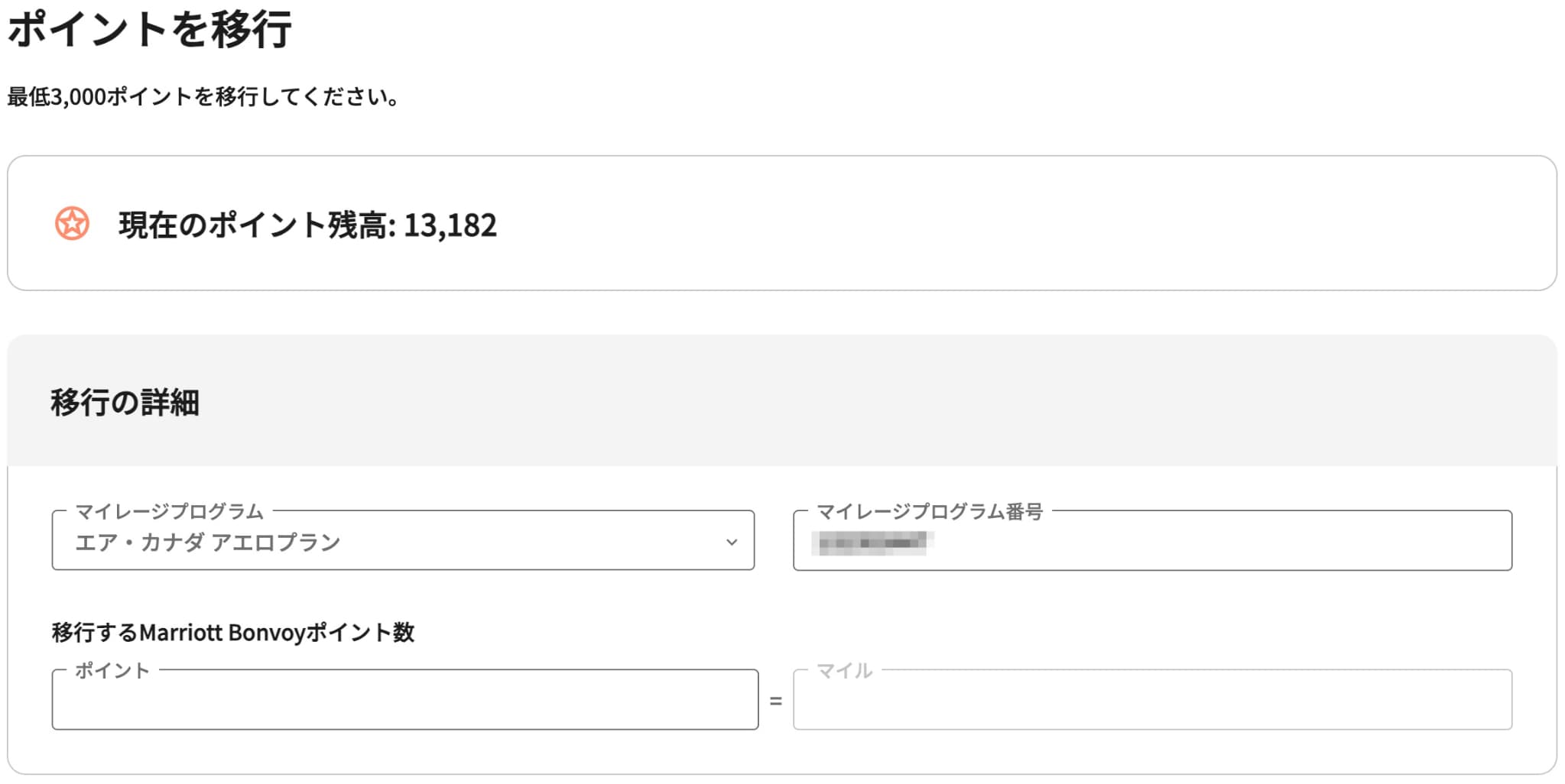Click the blurred mileage program number
The width and height of the screenshot is (1565, 784).
(x=872, y=543)
